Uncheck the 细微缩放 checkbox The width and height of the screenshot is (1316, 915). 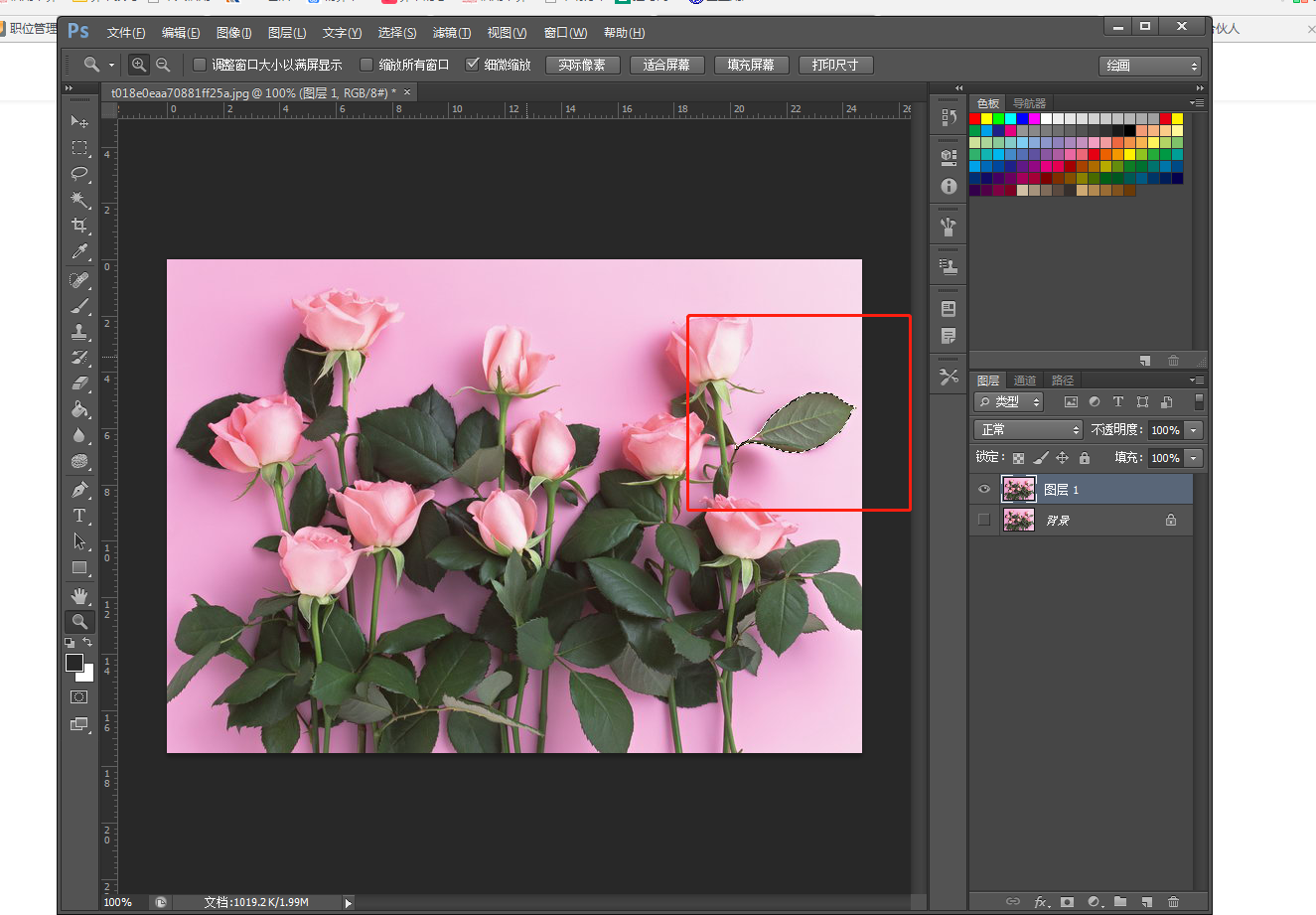coord(473,65)
